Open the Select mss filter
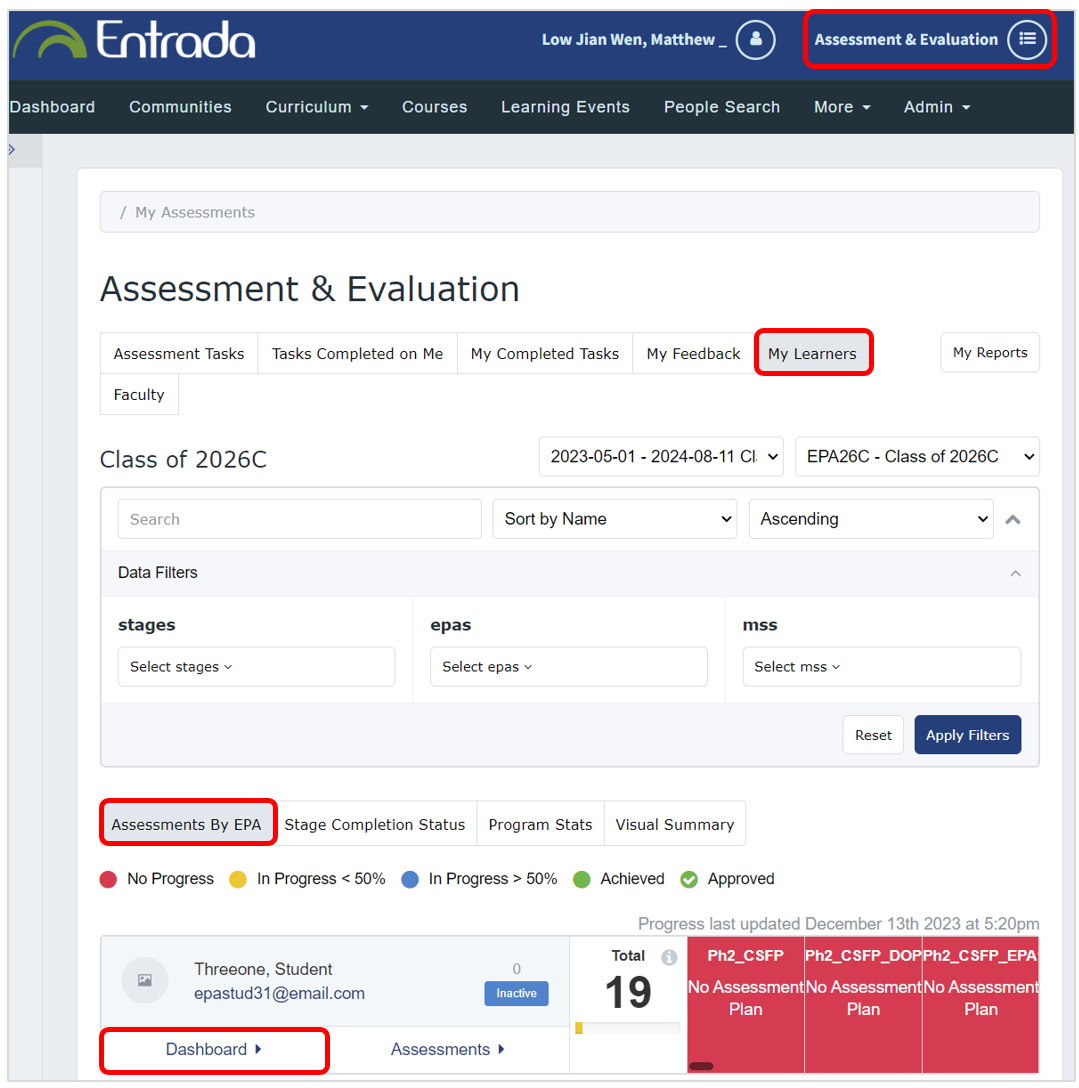1079x1088 pixels. pos(881,667)
